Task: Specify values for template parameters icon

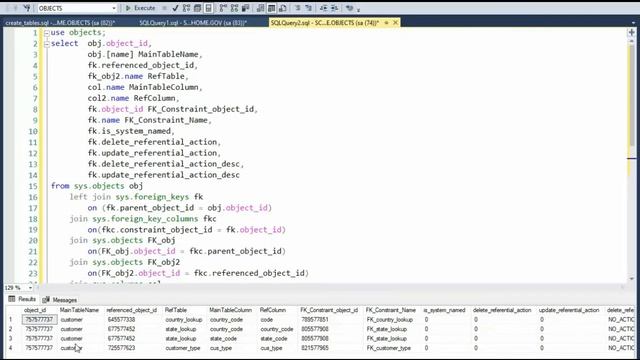Action: 349,8
